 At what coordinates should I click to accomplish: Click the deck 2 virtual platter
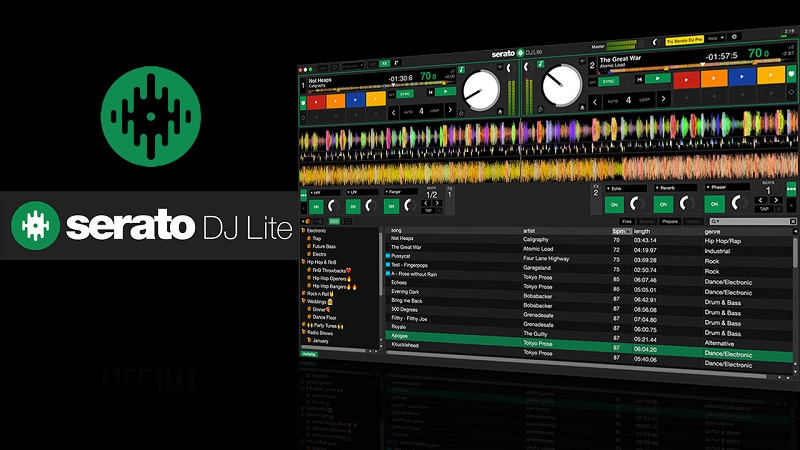(x=561, y=86)
